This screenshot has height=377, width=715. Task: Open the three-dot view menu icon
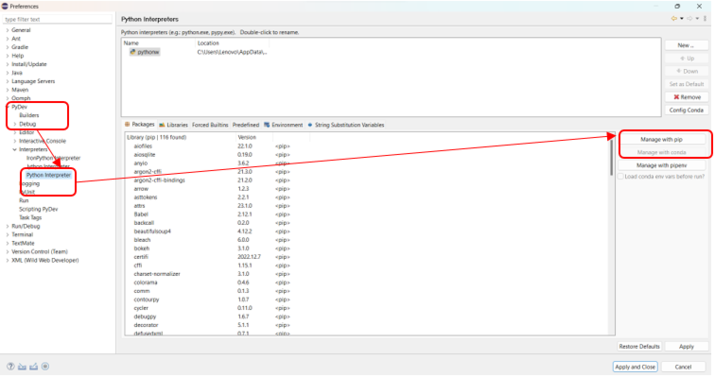click(705, 19)
